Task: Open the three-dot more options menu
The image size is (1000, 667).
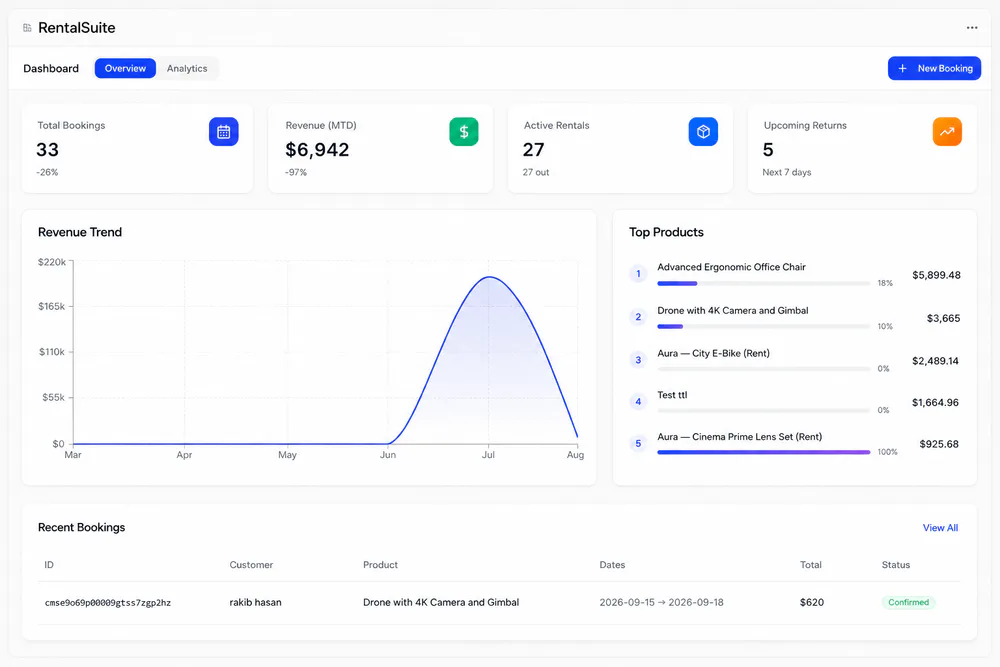Action: tap(971, 27)
